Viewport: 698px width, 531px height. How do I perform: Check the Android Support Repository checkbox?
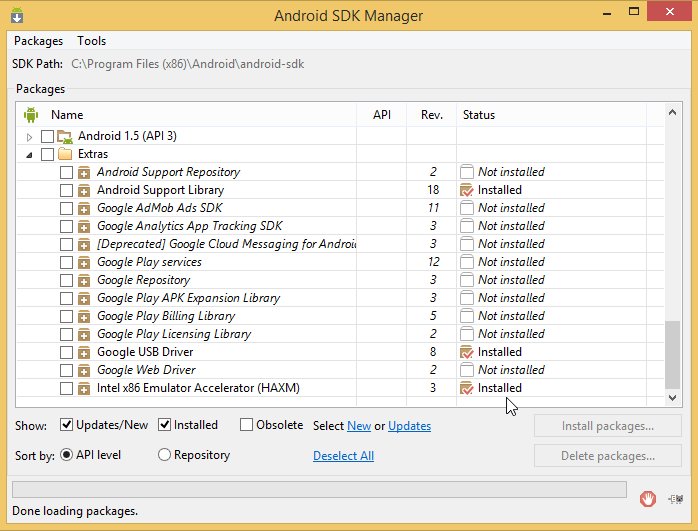tap(66, 172)
